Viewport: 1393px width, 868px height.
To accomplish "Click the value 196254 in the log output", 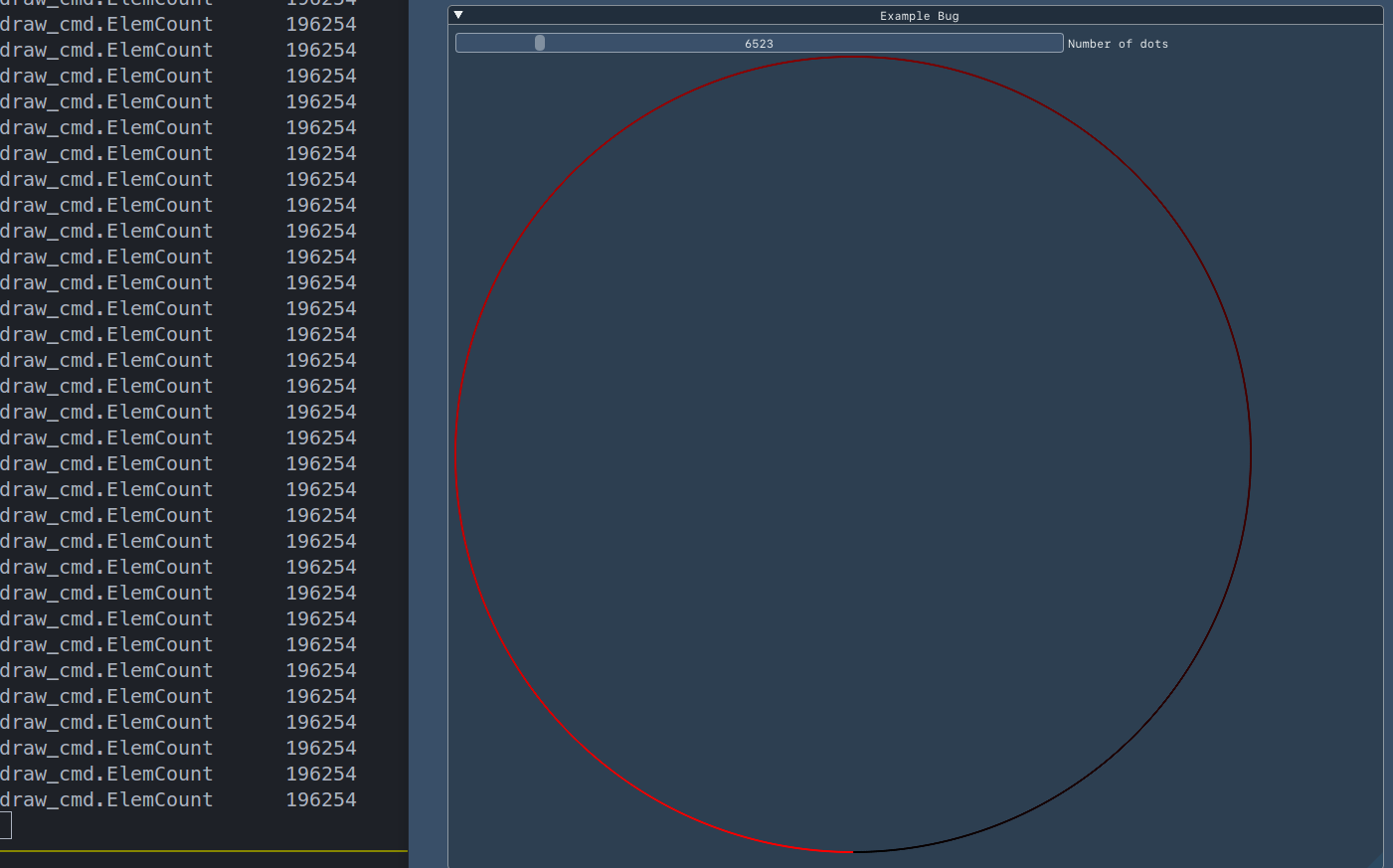I will (x=321, y=412).
